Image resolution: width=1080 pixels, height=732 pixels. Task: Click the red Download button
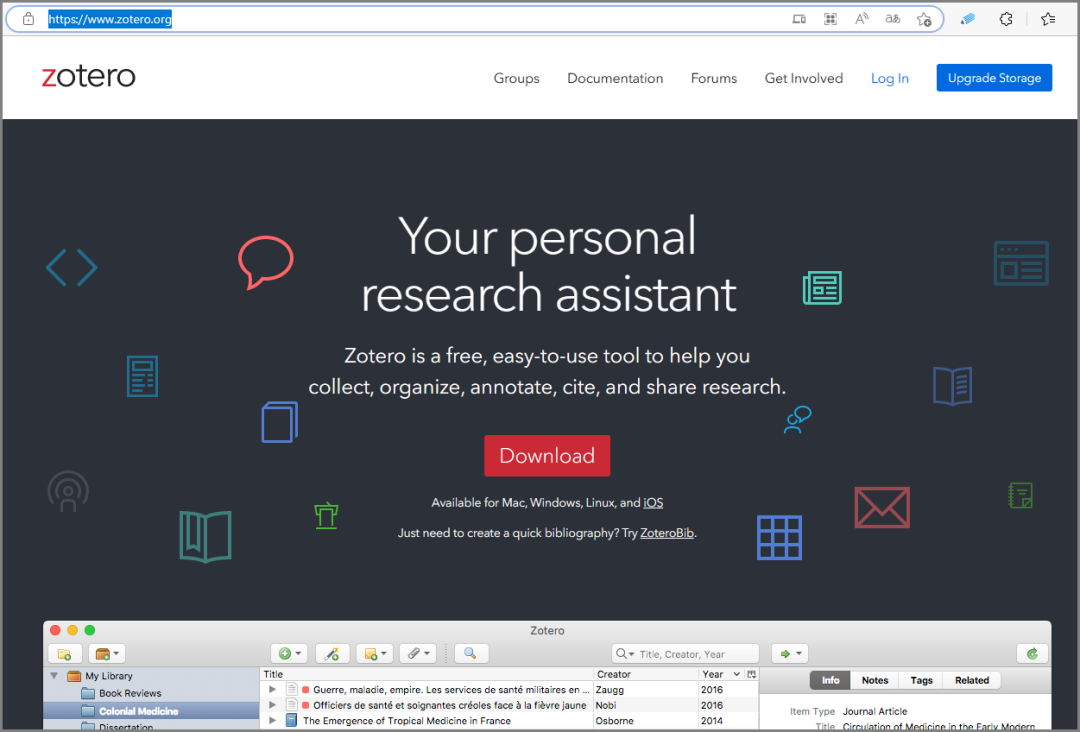pyautogui.click(x=547, y=455)
